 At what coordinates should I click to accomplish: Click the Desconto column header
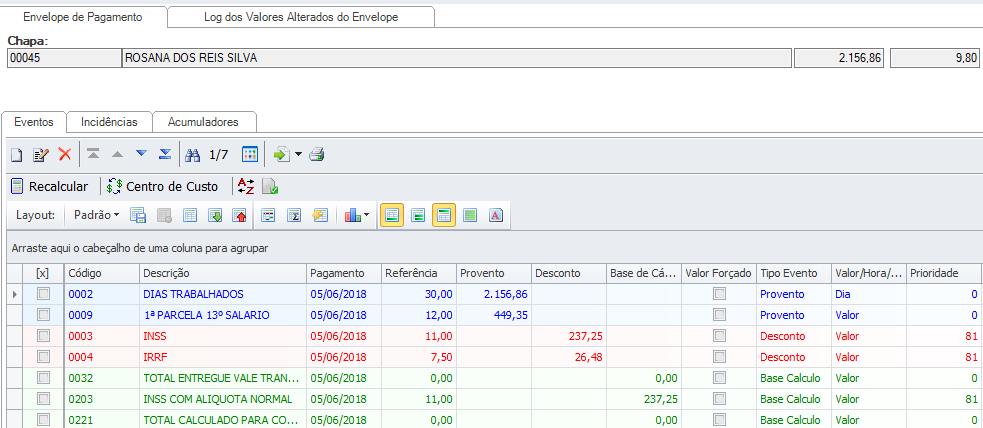point(569,273)
